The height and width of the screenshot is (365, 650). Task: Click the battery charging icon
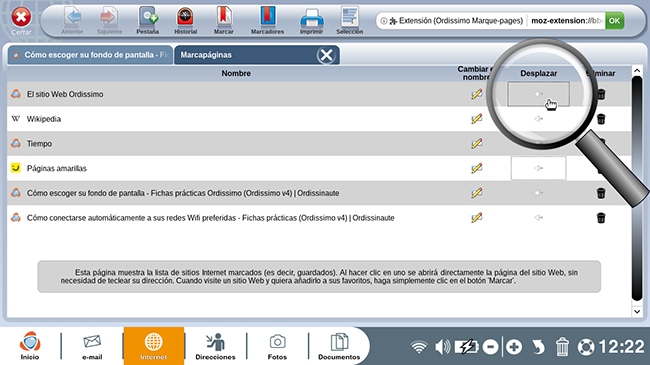(x=466, y=347)
